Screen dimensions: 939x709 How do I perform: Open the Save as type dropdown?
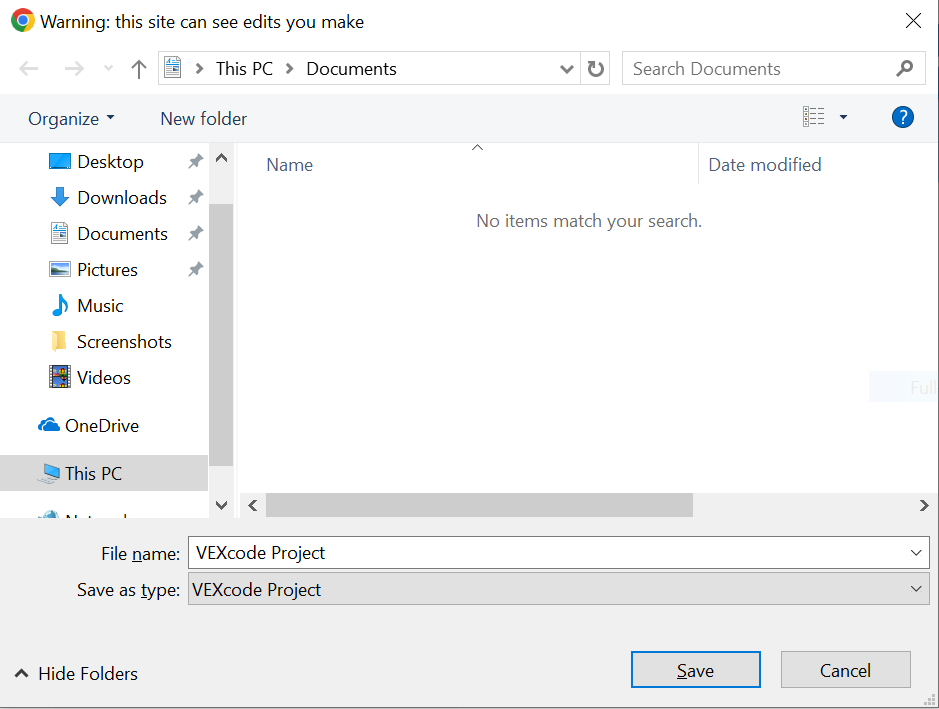click(915, 589)
